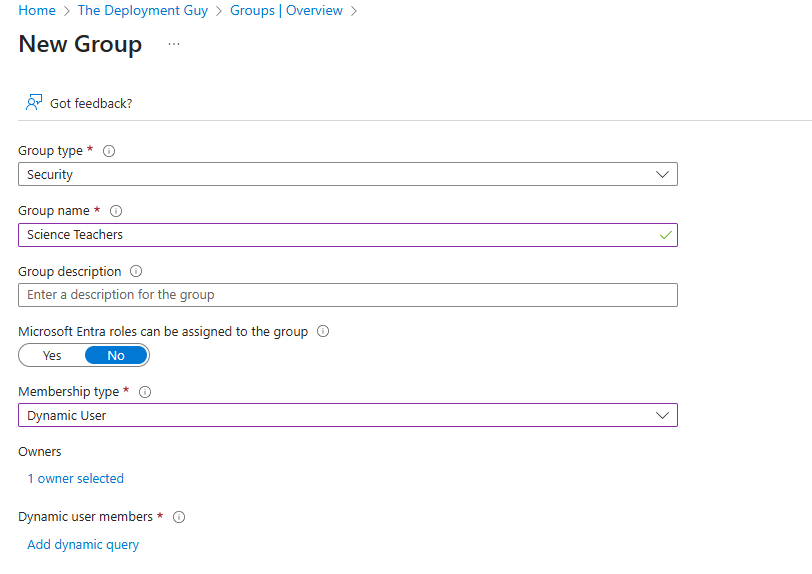
Task: Open the Group type Security dropdown
Action: click(x=347, y=174)
